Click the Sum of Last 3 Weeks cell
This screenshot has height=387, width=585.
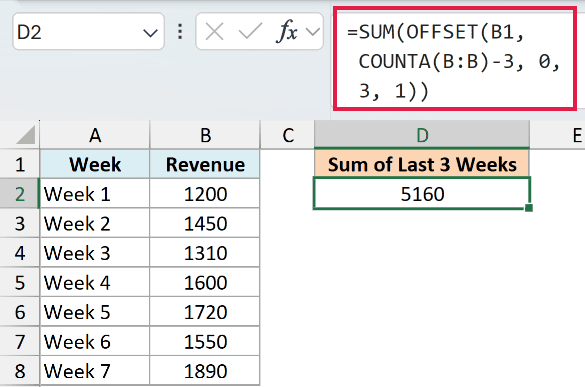click(x=422, y=164)
